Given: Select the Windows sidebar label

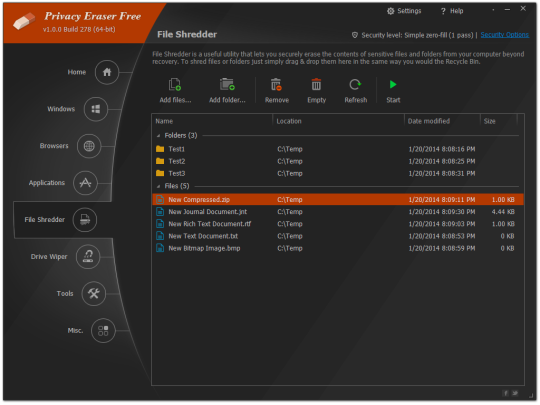Looking at the screenshot, I should pyautogui.click(x=61, y=109).
